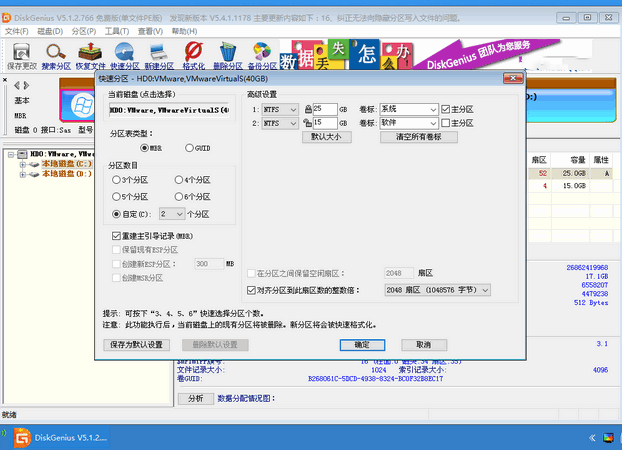Click the DiskGenius app icon in title bar

(x=6, y=18)
